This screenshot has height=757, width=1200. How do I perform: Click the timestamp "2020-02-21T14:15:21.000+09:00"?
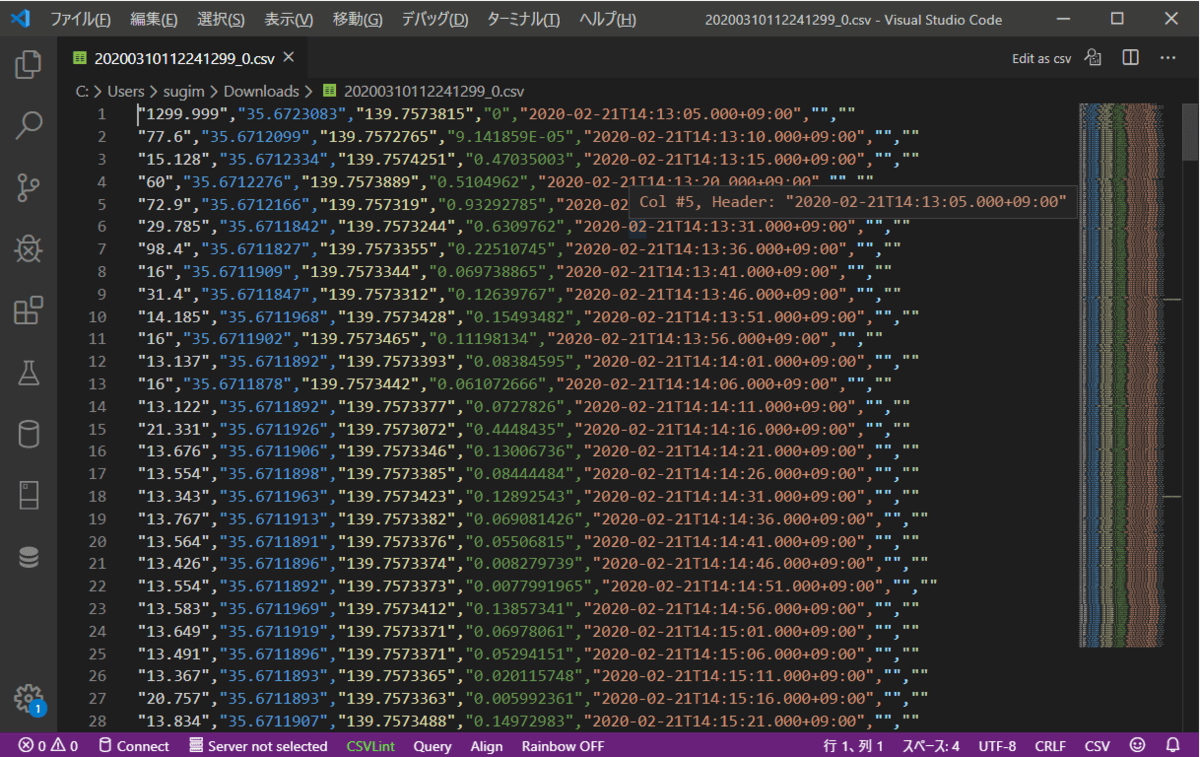tap(725, 720)
